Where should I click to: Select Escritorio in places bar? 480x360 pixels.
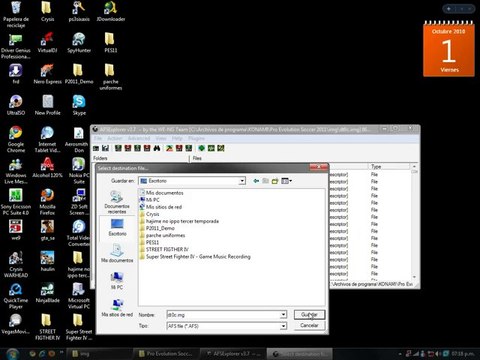[x=117, y=227]
